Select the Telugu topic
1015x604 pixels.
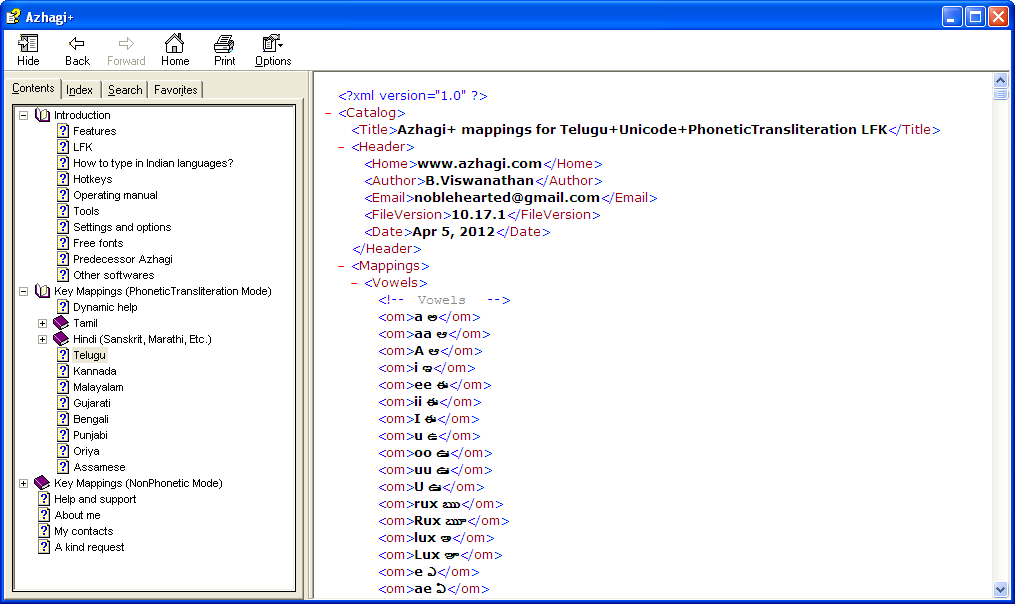point(89,355)
